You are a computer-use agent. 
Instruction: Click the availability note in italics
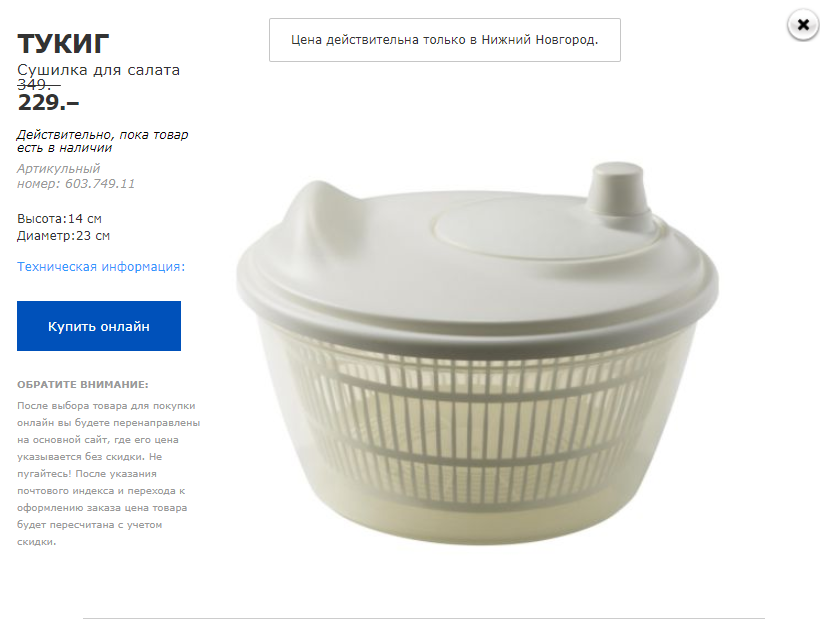pyautogui.click(x=102, y=141)
